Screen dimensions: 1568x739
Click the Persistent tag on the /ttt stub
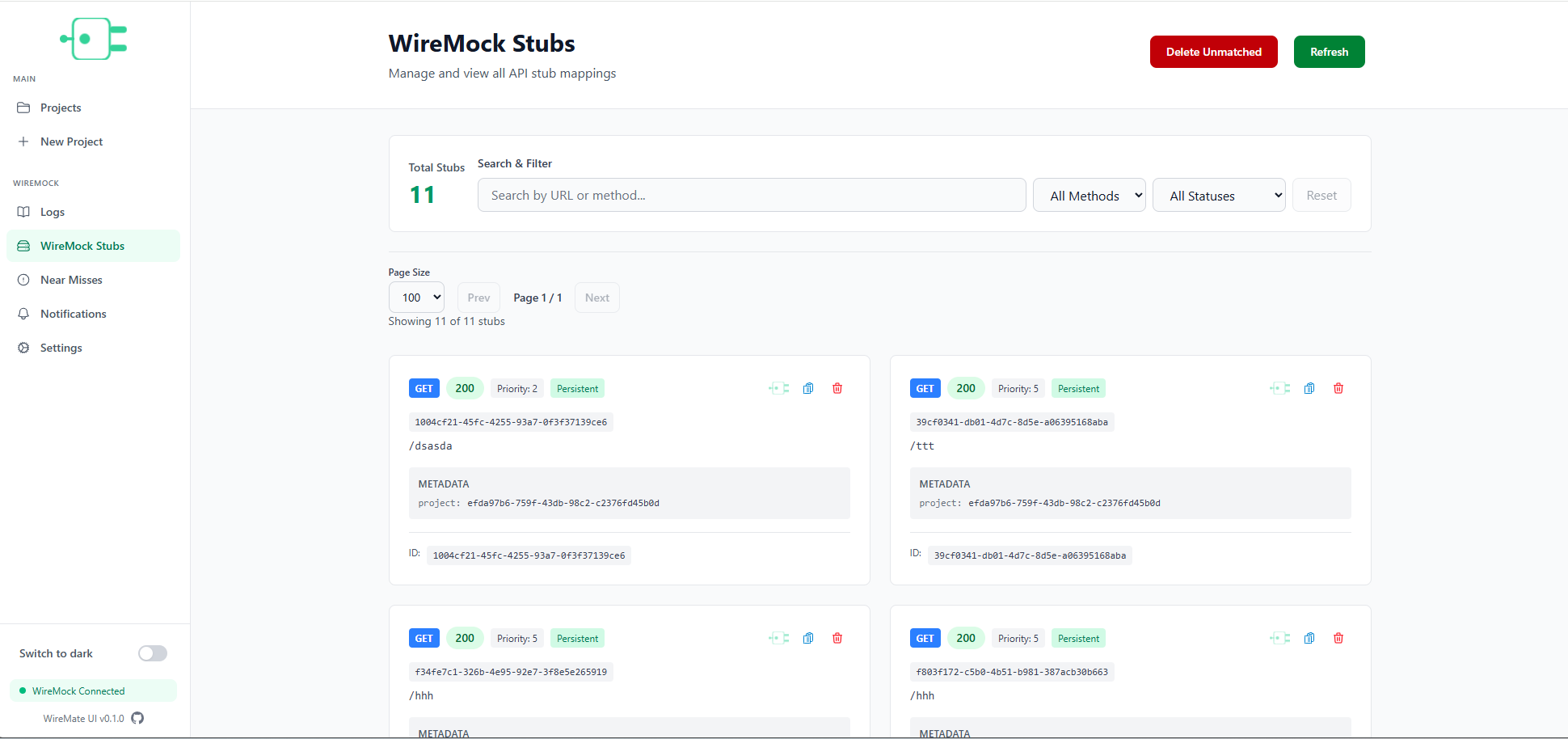1078,388
